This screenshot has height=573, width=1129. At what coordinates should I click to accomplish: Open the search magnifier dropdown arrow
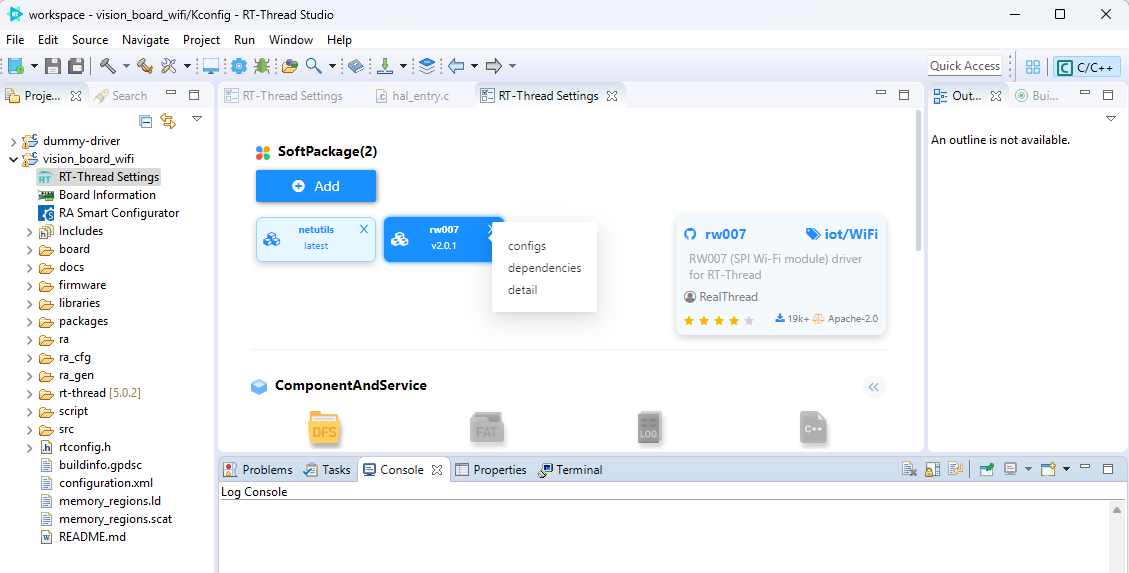coord(331,66)
